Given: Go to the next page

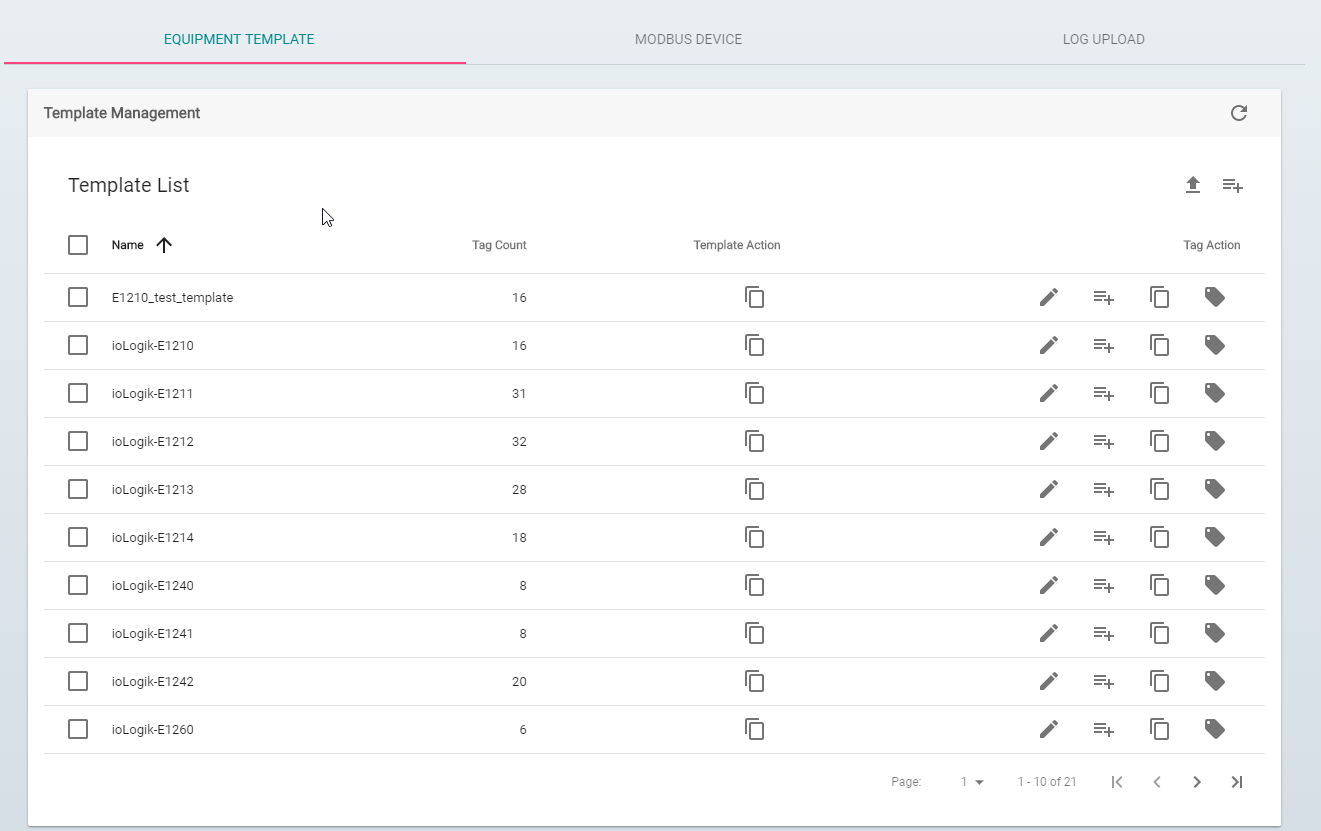Looking at the screenshot, I should pyautogui.click(x=1197, y=782).
